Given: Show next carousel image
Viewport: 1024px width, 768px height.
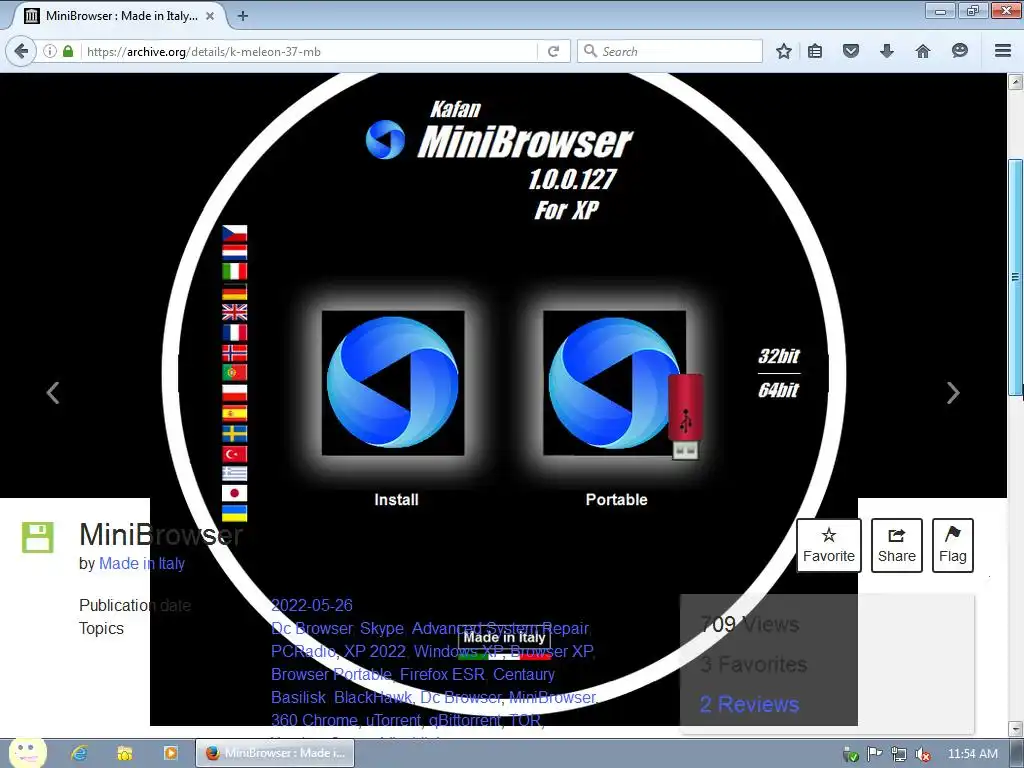Looking at the screenshot, I should (953, 392).
